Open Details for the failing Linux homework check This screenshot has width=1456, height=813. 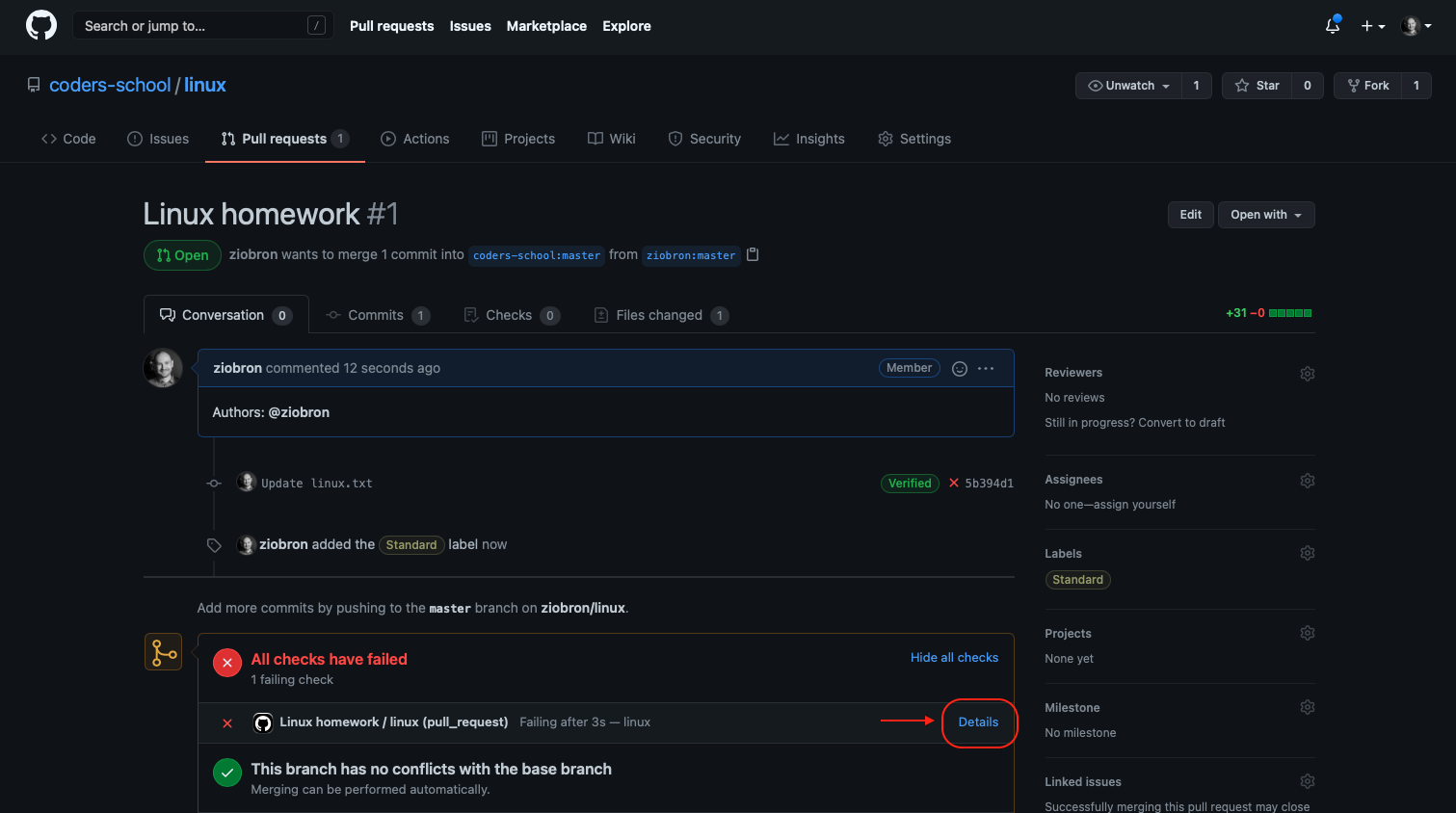978,722
